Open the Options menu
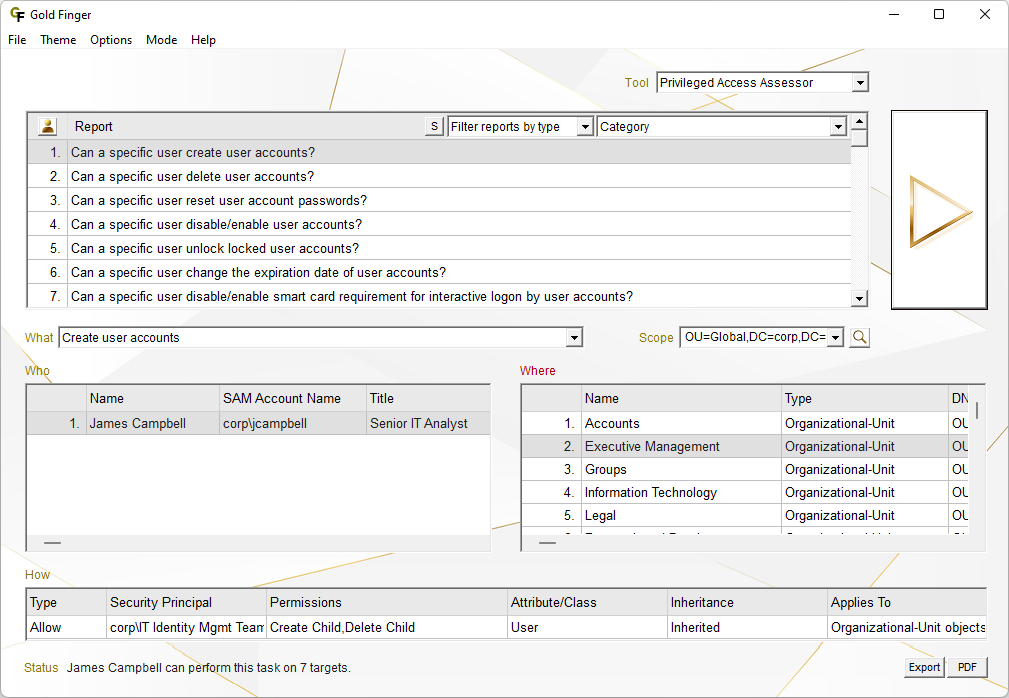The image size is (1009, 698). (111, 40)
